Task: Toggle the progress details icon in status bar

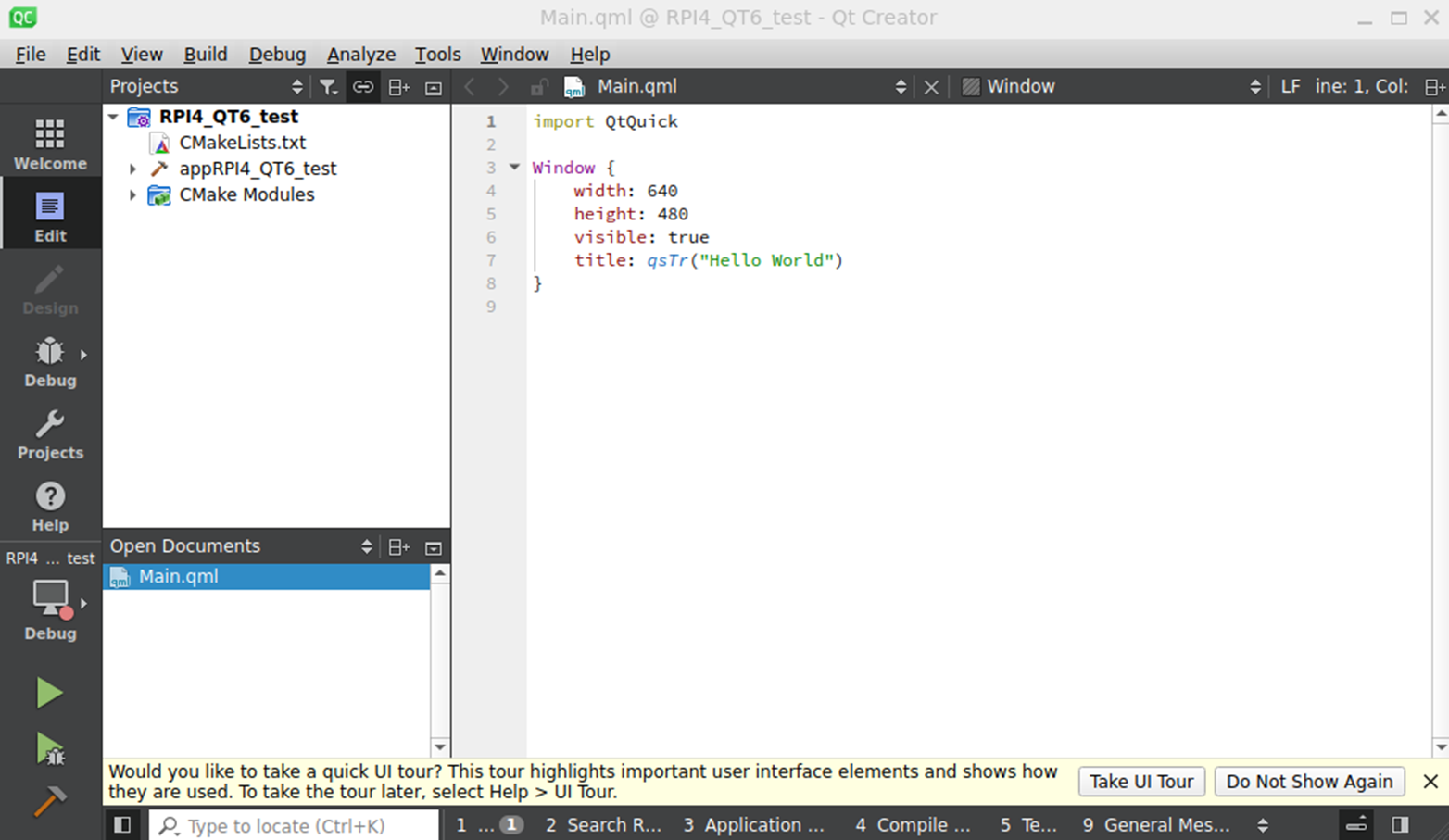Action: (1355, 824)
